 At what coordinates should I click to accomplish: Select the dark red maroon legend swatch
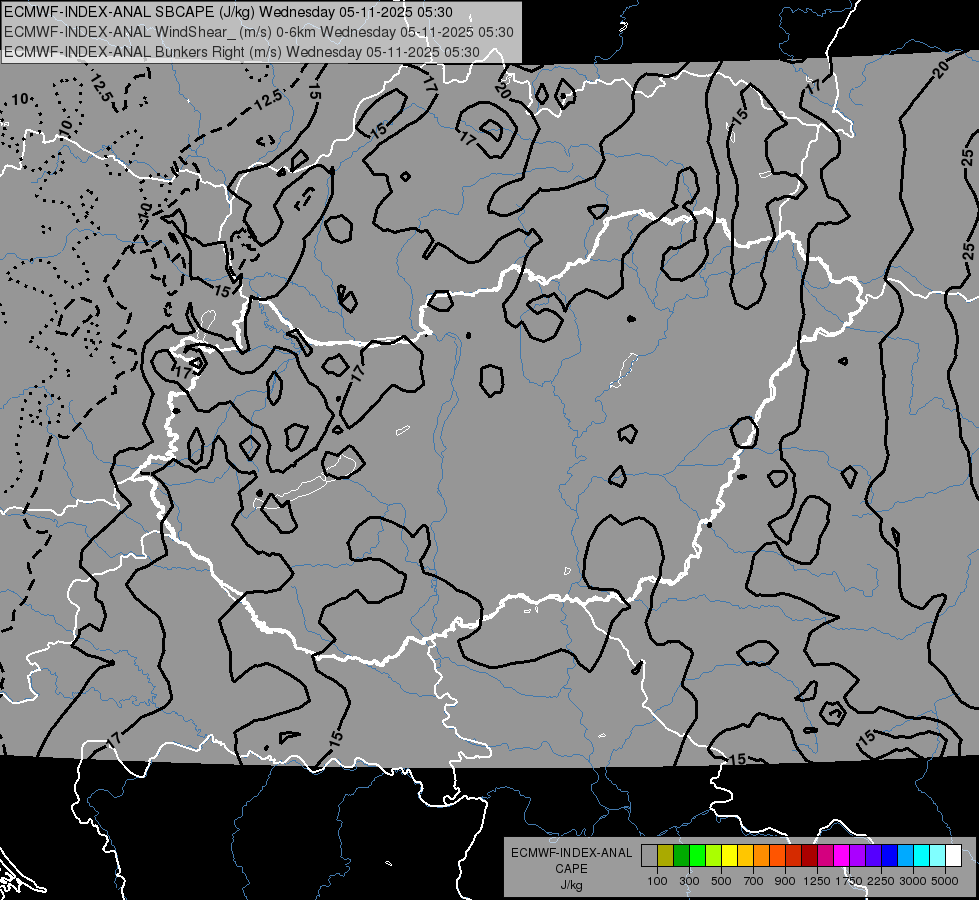(809, 855)
